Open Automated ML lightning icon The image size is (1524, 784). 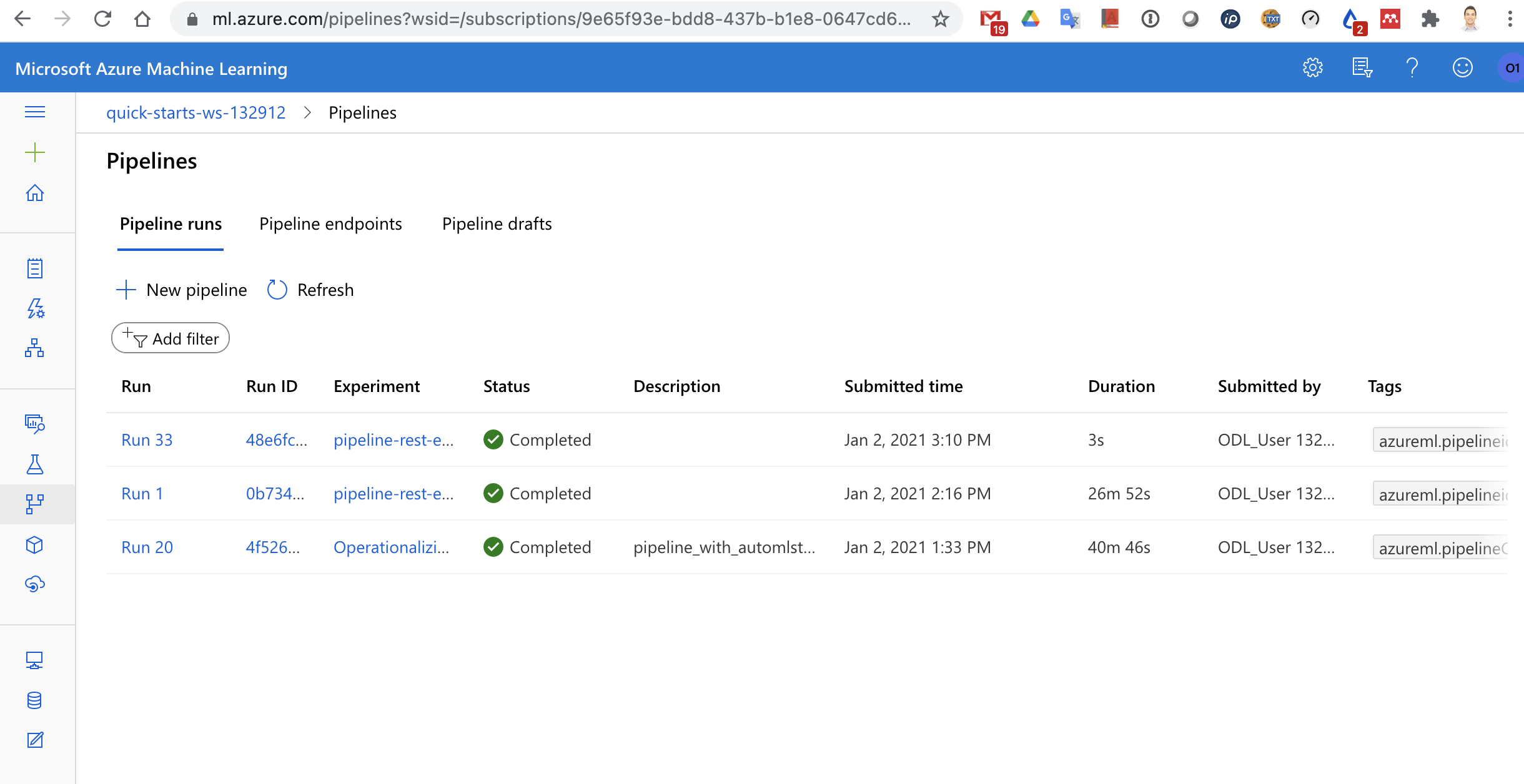(35, 308)
